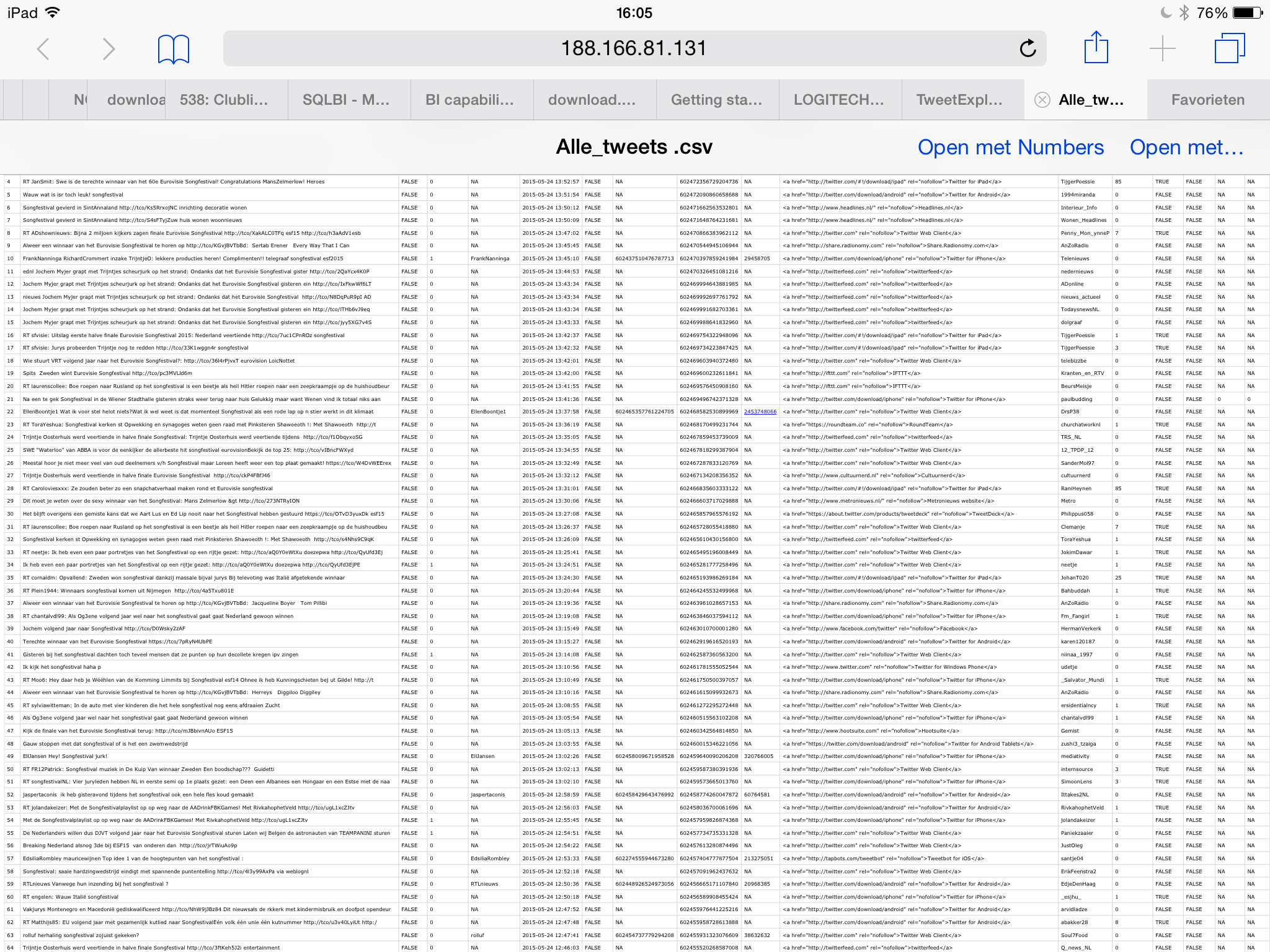Viewport: 1270px width, 952px height.
Task: Tap the Open met… link
Action: tap(1187, 148)
